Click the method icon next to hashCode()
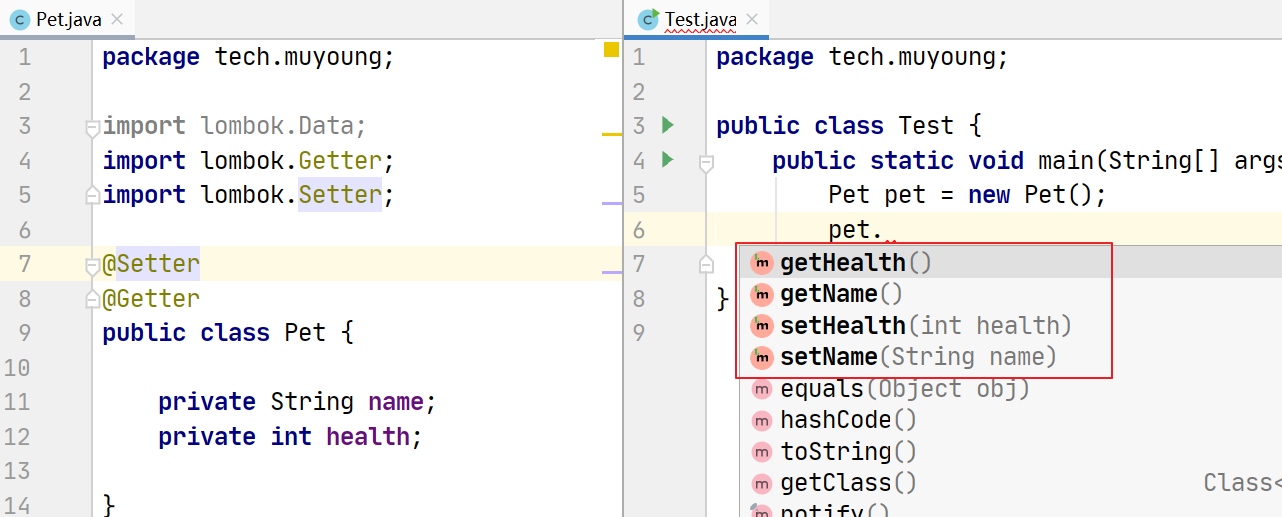Image resolution: width=1282 pixels, height=517 pixels. tap(762, 420)
